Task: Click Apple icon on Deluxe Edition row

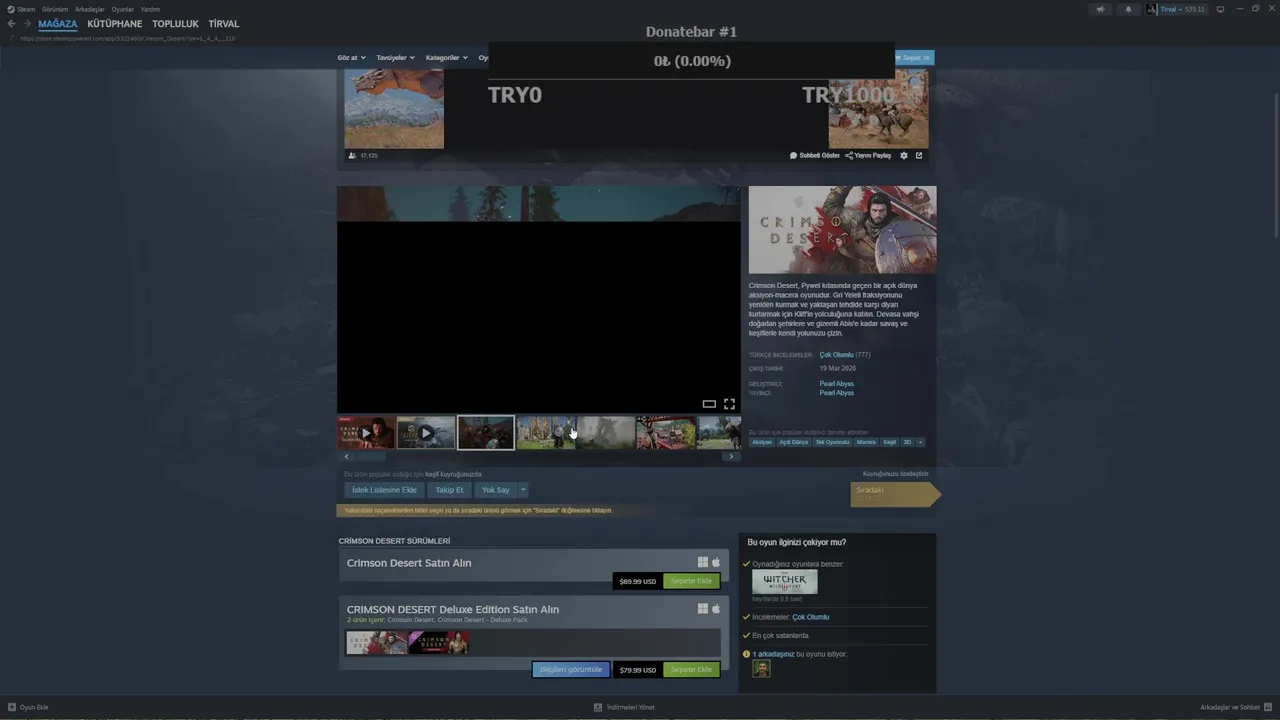Action: tap(716, 608)
